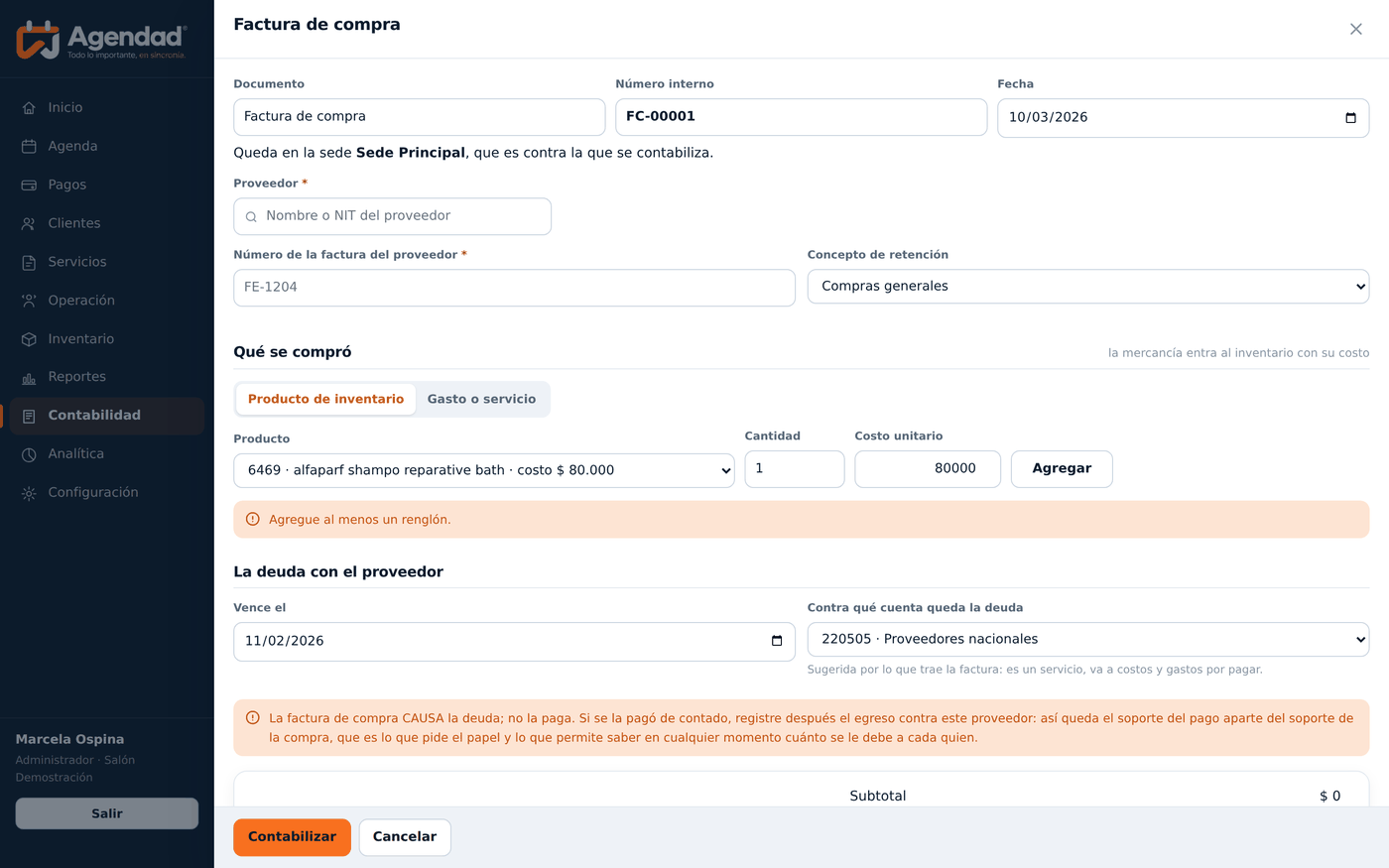Click the Operación icon in sidebar
Screen dimensions: 1389x868
pos(29,301)
